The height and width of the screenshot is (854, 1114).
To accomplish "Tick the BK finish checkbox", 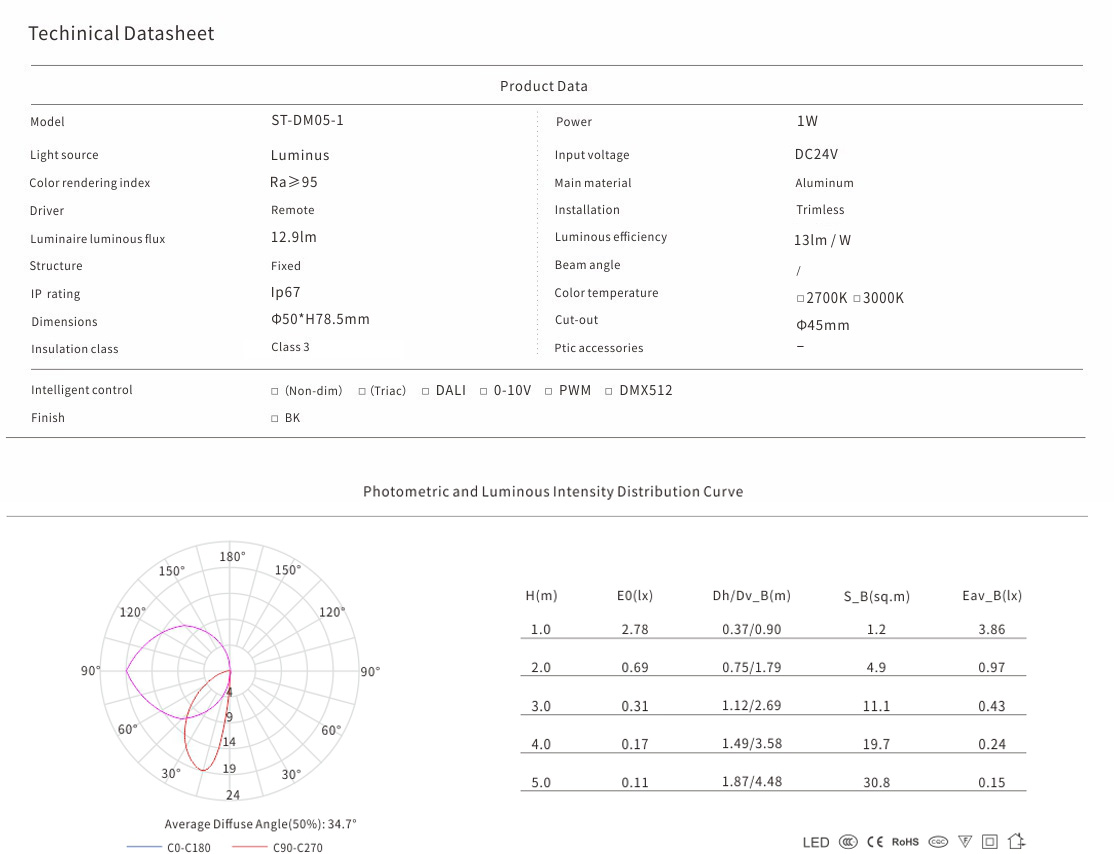I will [x=275, y=419].
